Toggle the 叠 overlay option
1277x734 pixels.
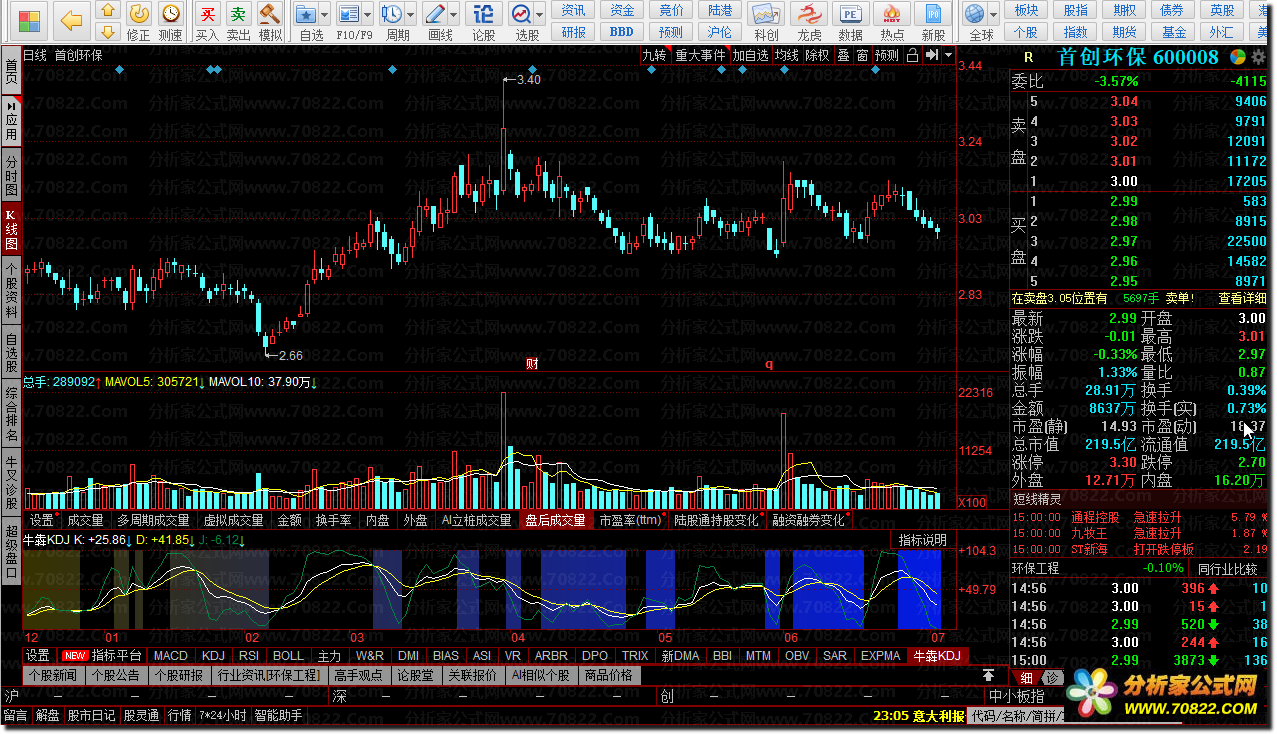pyautogui.click(x=843, y=56)
